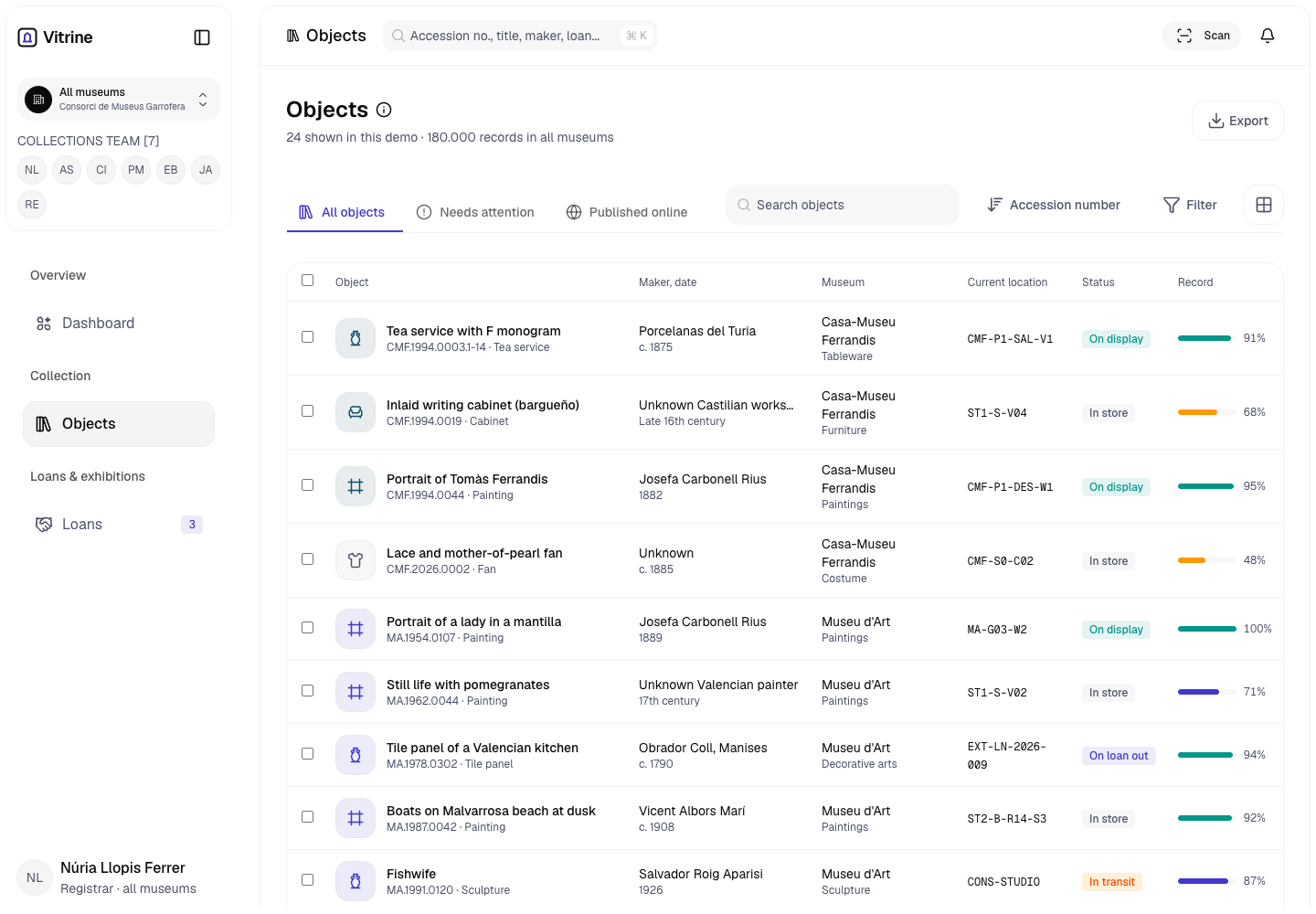
Task: Switch to grid view layout icon
Action: point(1264,205)
